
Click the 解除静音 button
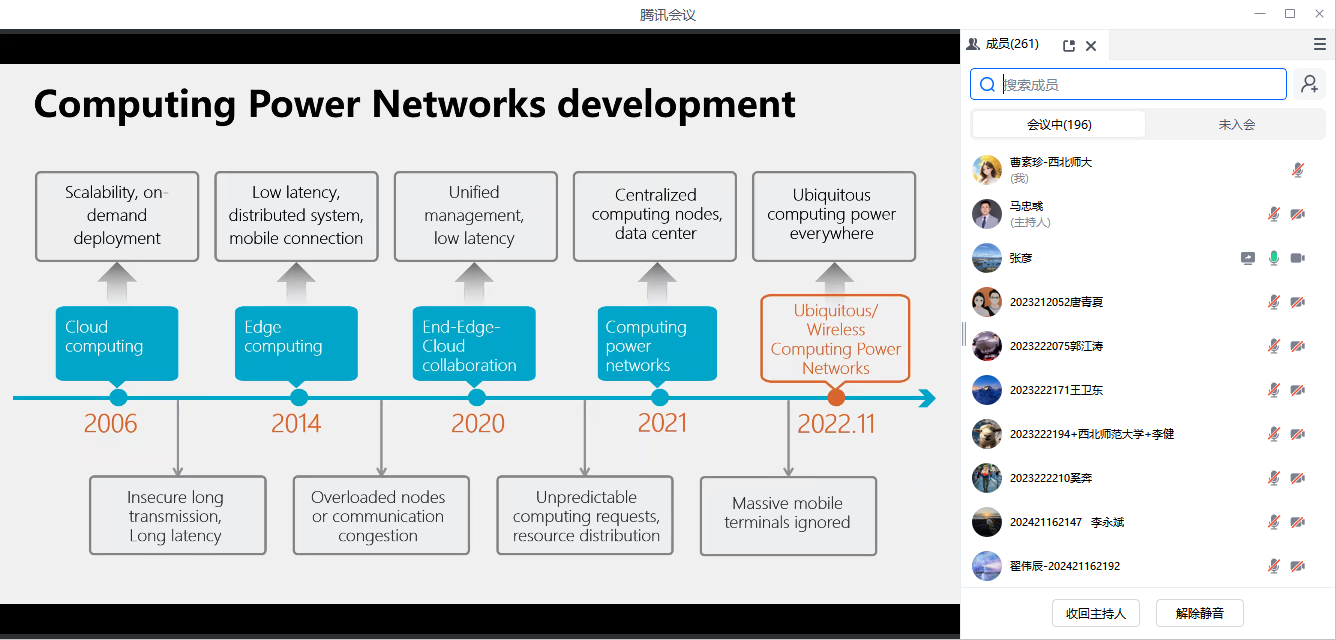point(1200,613)
